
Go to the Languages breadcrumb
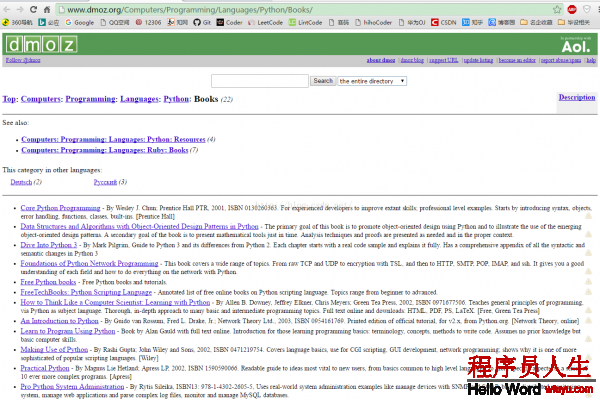140,99
